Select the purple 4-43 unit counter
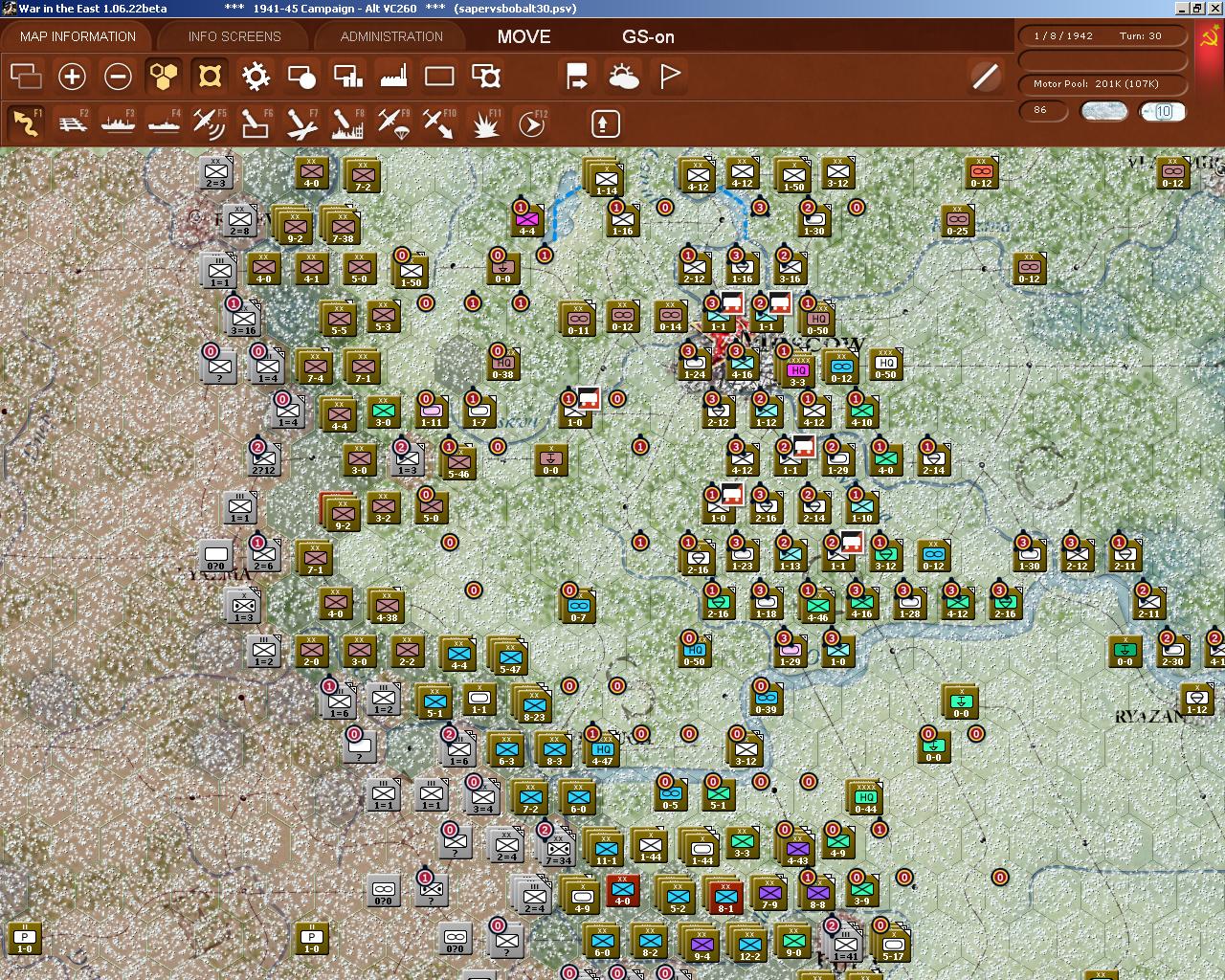Viewport: 1225px width, 980px height. 797,849
